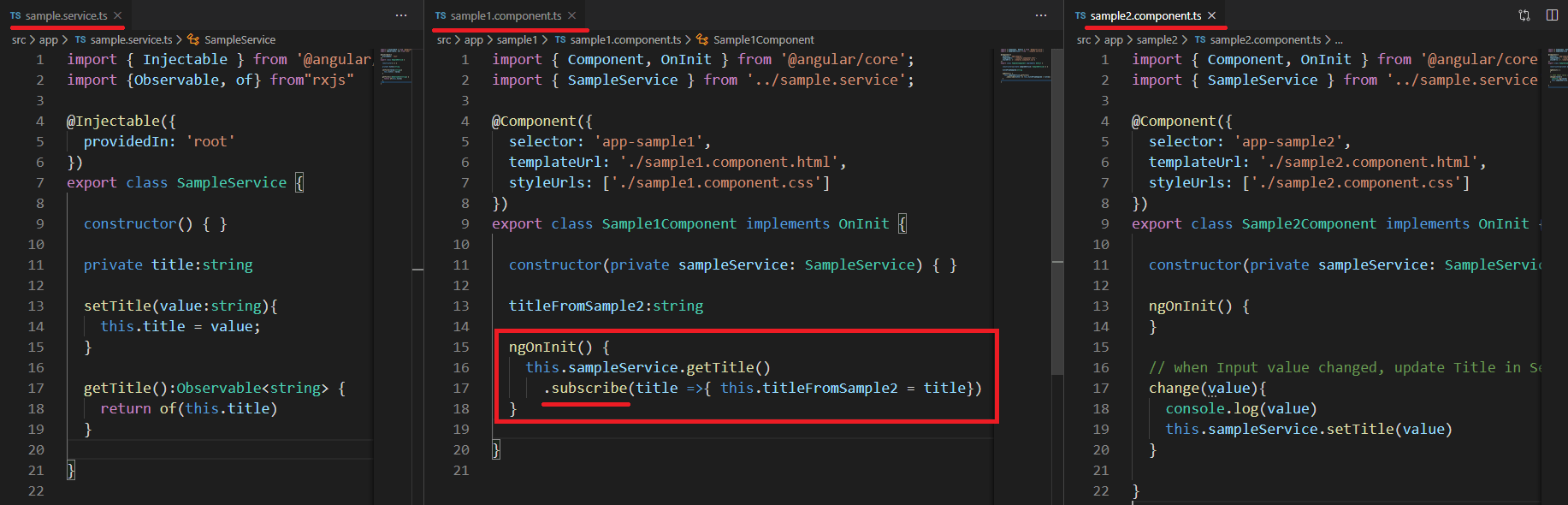Click "'app-sample2'" selector string
The width and height of the screenshot is (1568, 505).
(x=1287, y=141)
